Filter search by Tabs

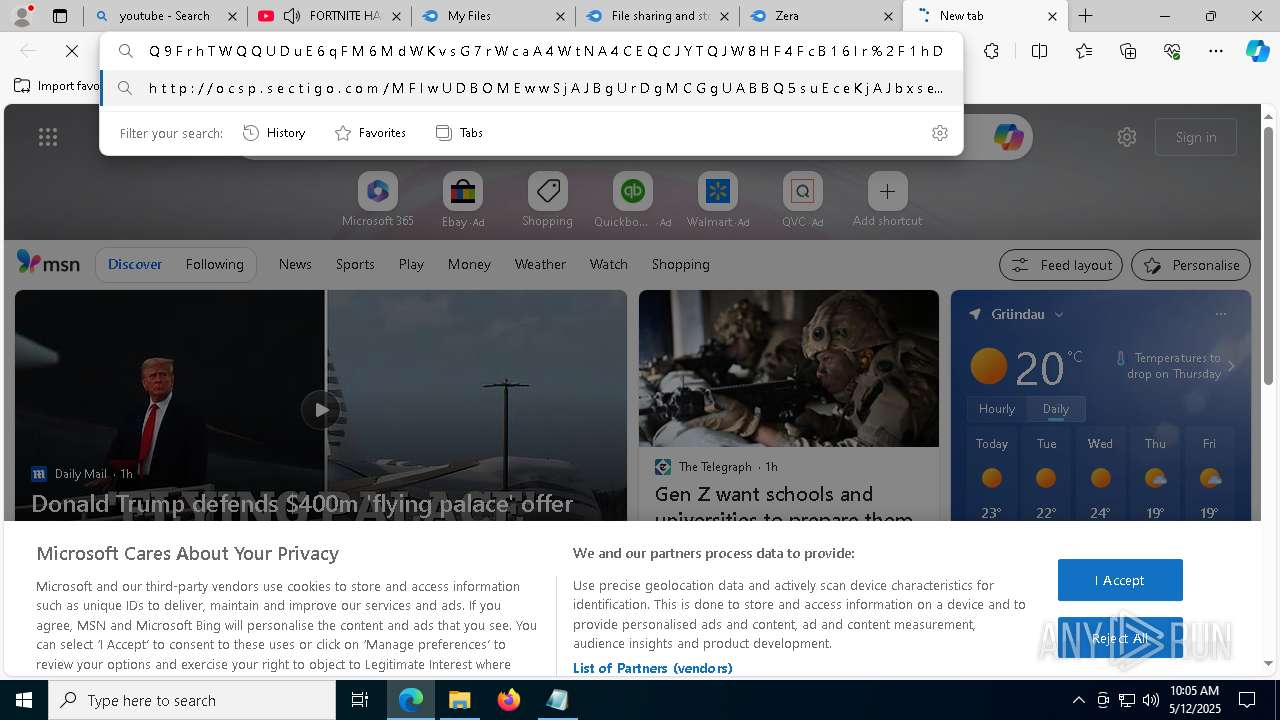(459, 133)
